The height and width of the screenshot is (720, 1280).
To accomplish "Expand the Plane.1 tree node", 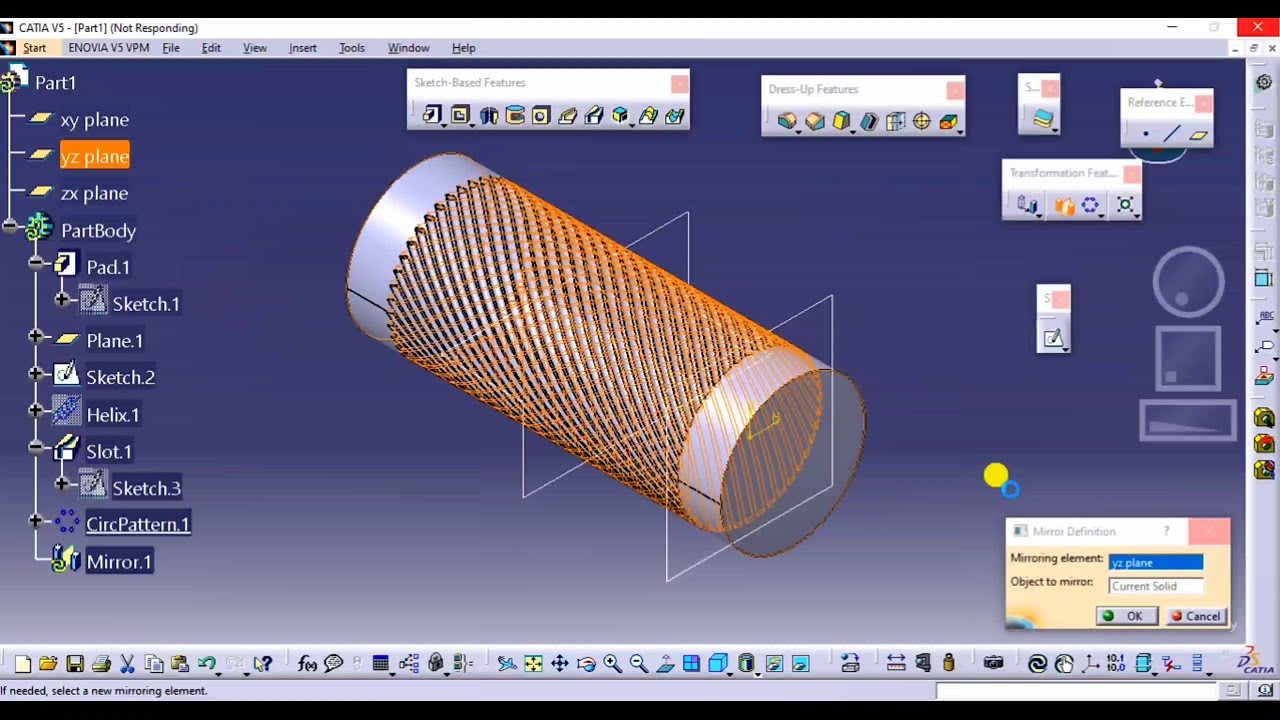I will (x=35, y=338).
